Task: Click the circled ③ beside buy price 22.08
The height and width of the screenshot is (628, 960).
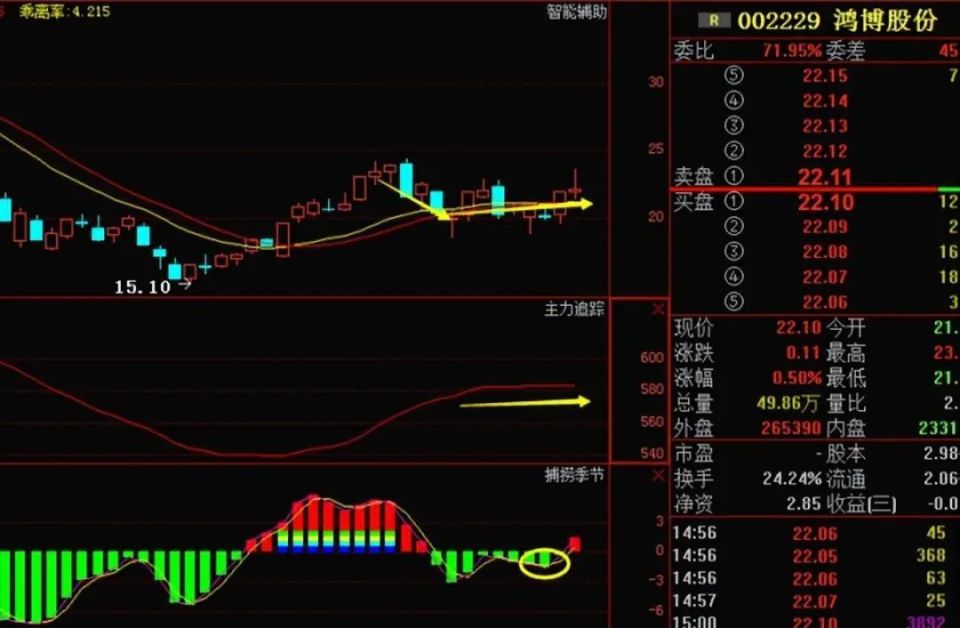Action: 733,252
